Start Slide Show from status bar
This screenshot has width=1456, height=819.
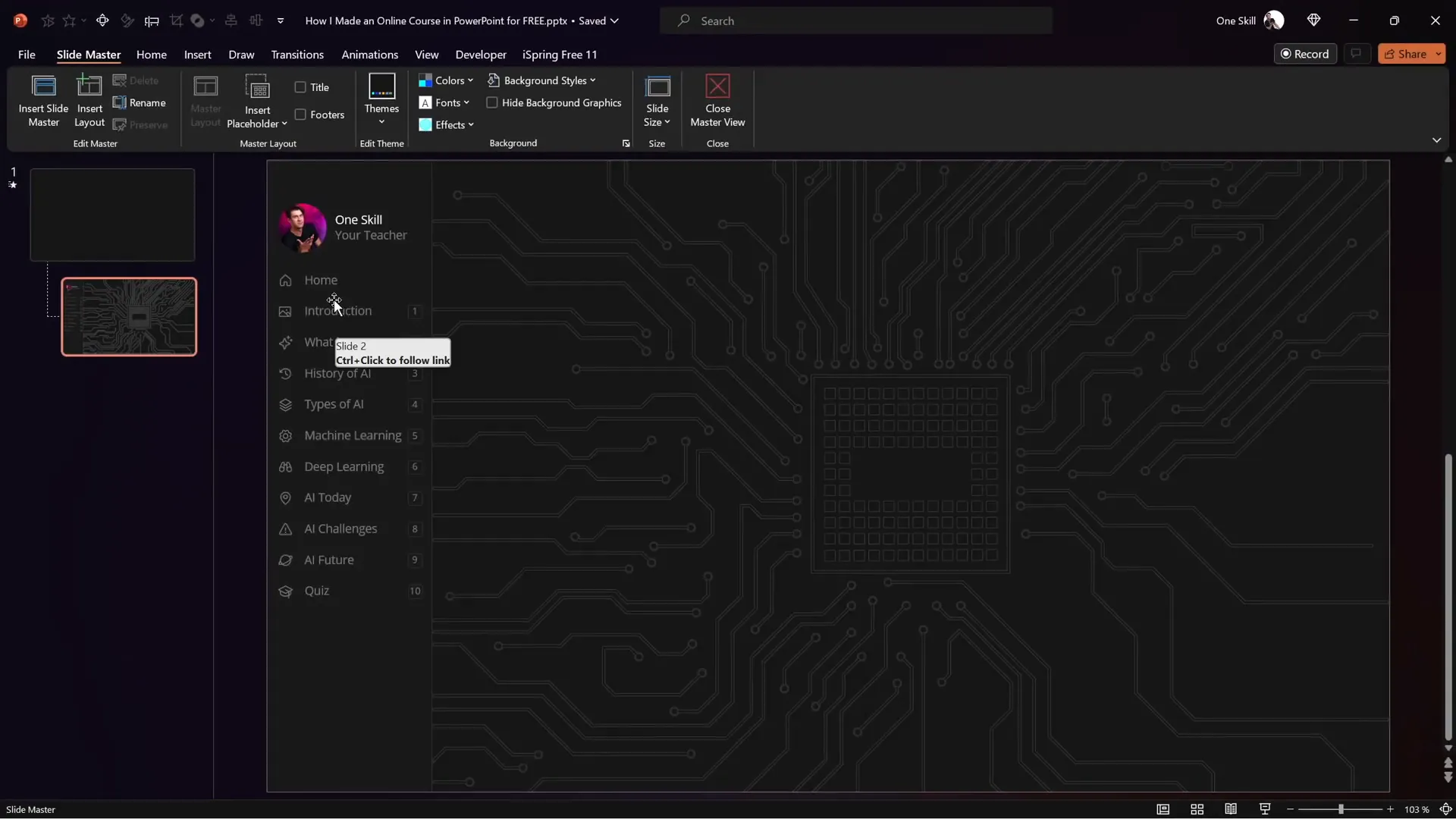1265,809
